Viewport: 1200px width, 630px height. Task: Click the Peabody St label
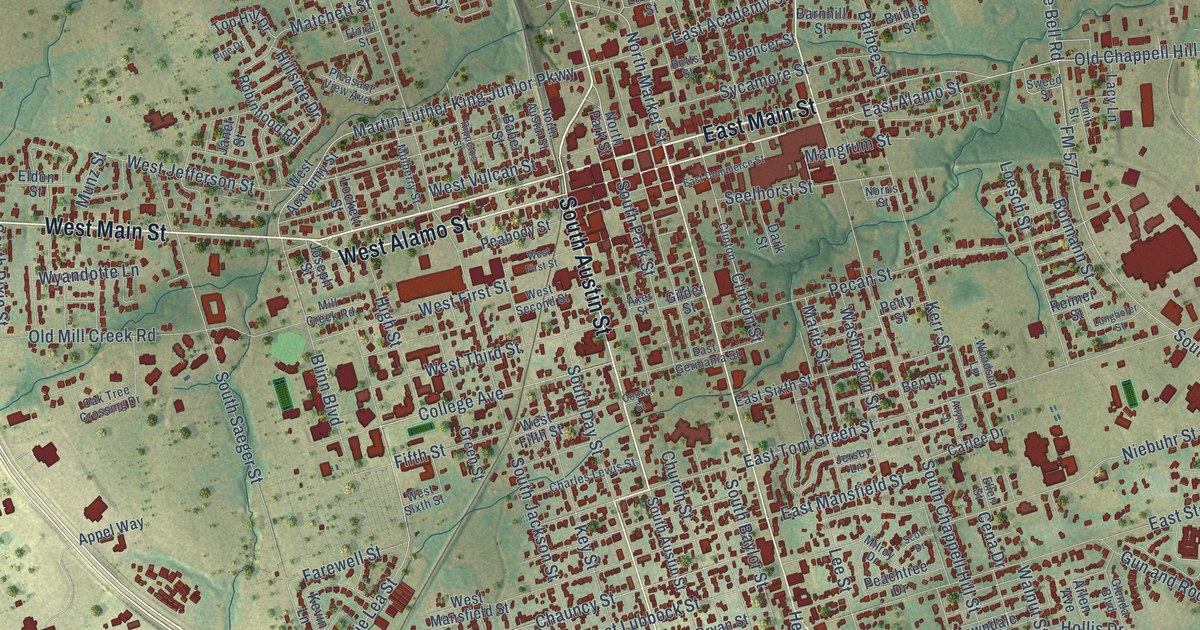click(516, 235)
